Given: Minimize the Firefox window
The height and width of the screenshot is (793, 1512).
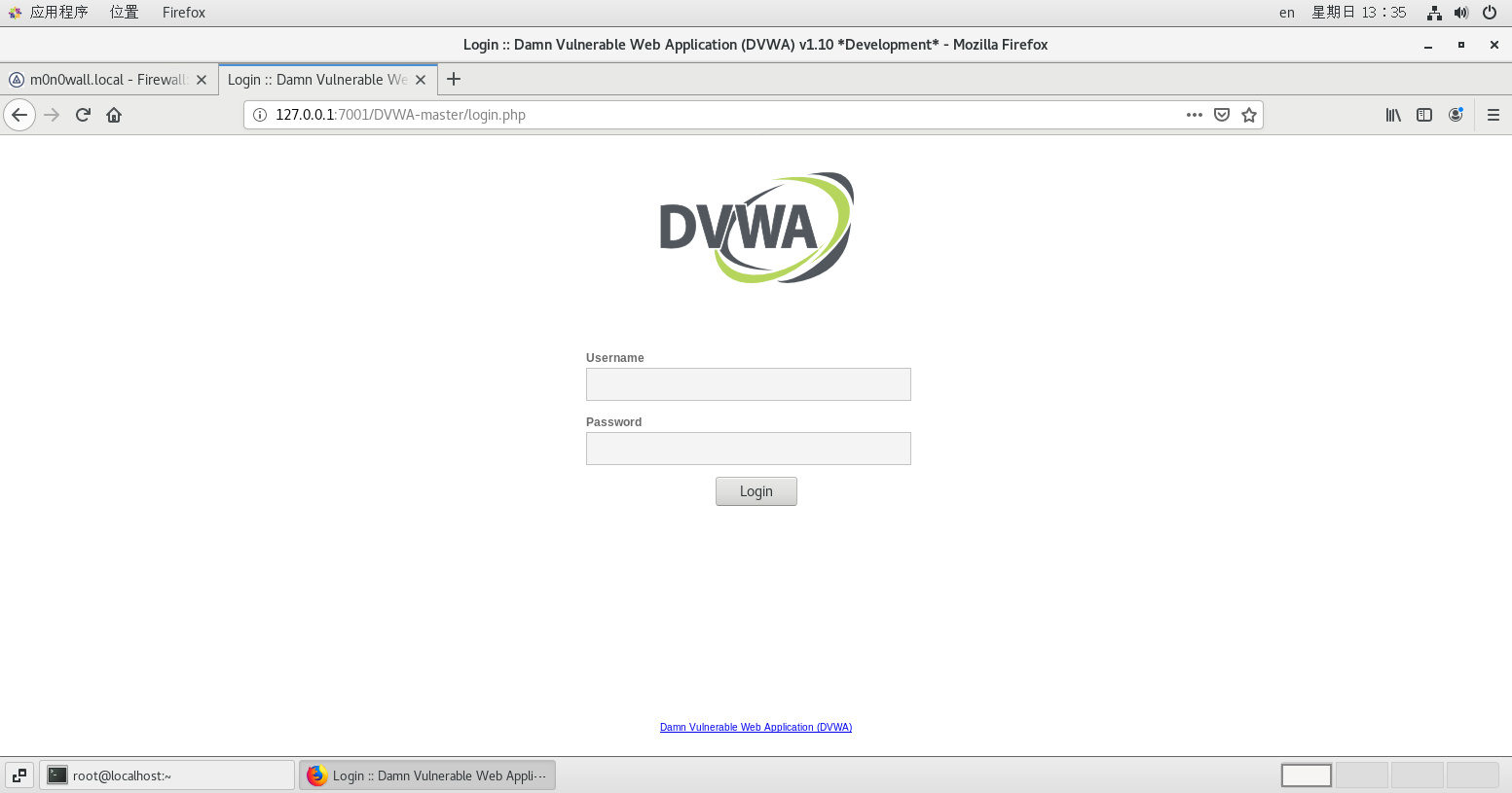Looking at the screenshot, I should (1428, 45).
